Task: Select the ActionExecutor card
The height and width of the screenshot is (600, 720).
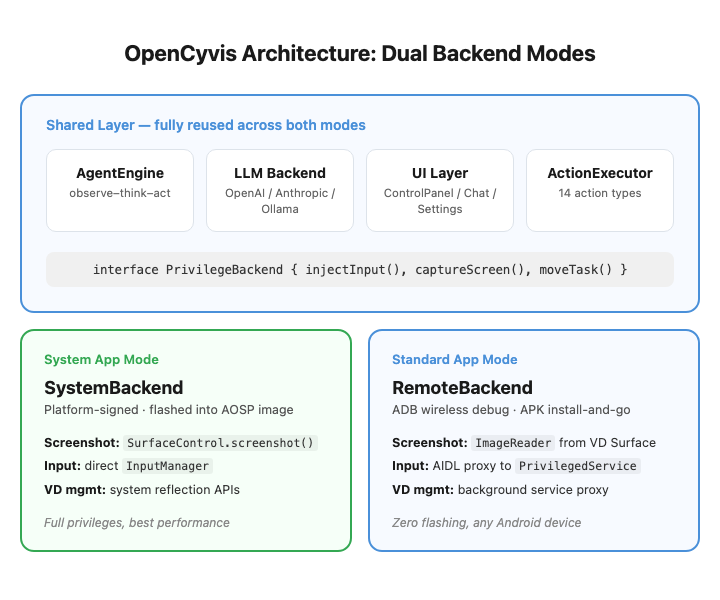Action: pos(600,191)
